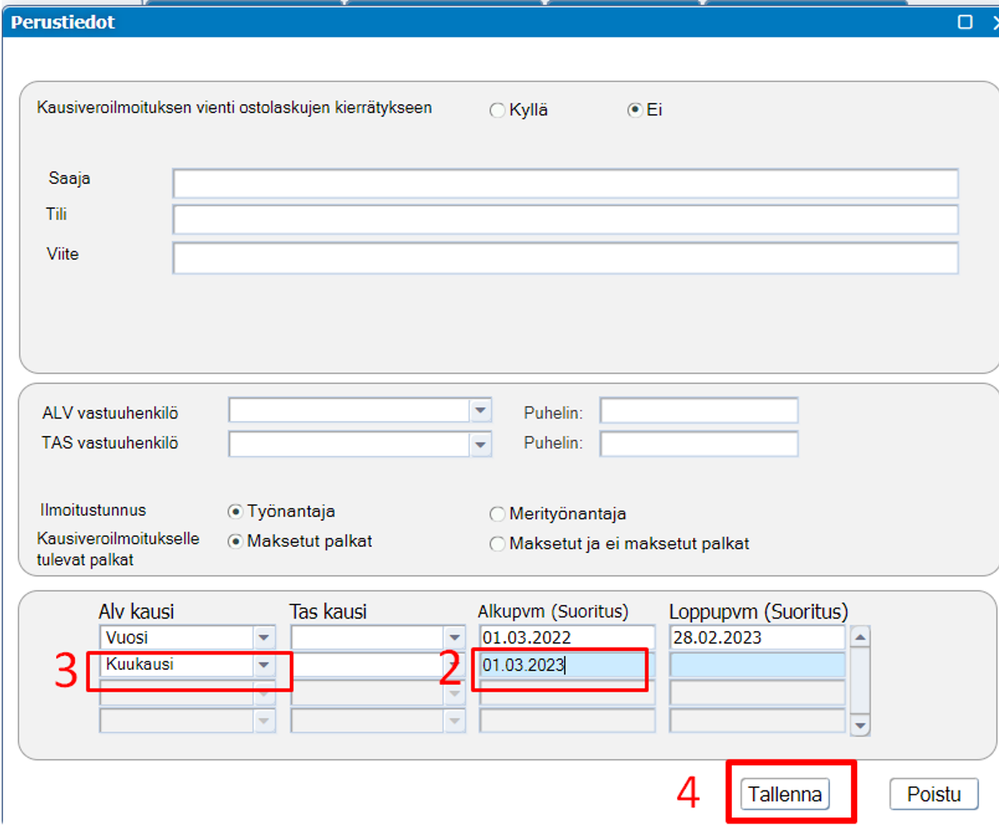Viewport: 999px width, 830px height.
Task: Click the Tili input field
Action: (x=565, y=220)
